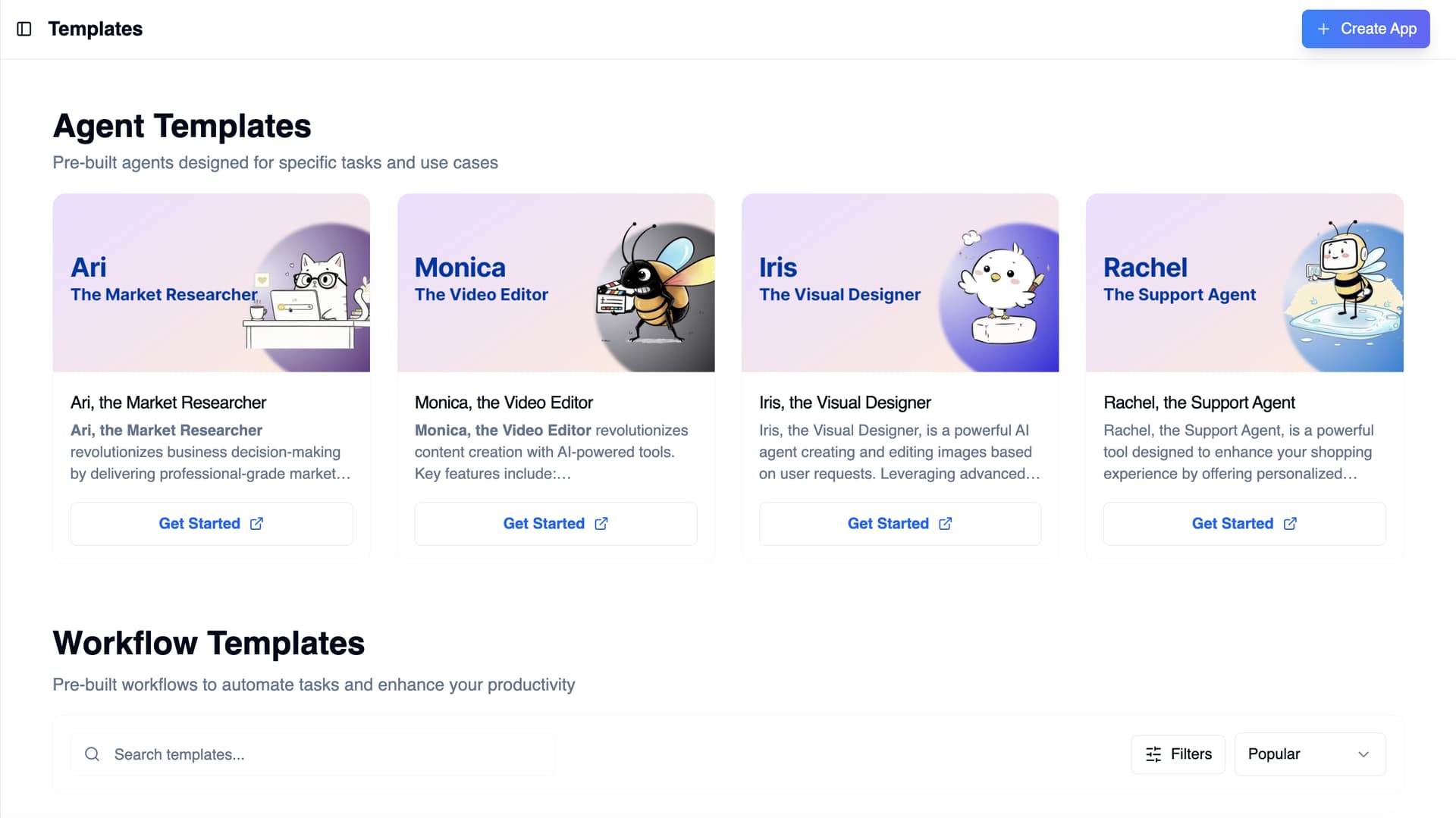The image size is (1456, 818).
Task: Focus the Search templates input field
Action: point(312,754)
